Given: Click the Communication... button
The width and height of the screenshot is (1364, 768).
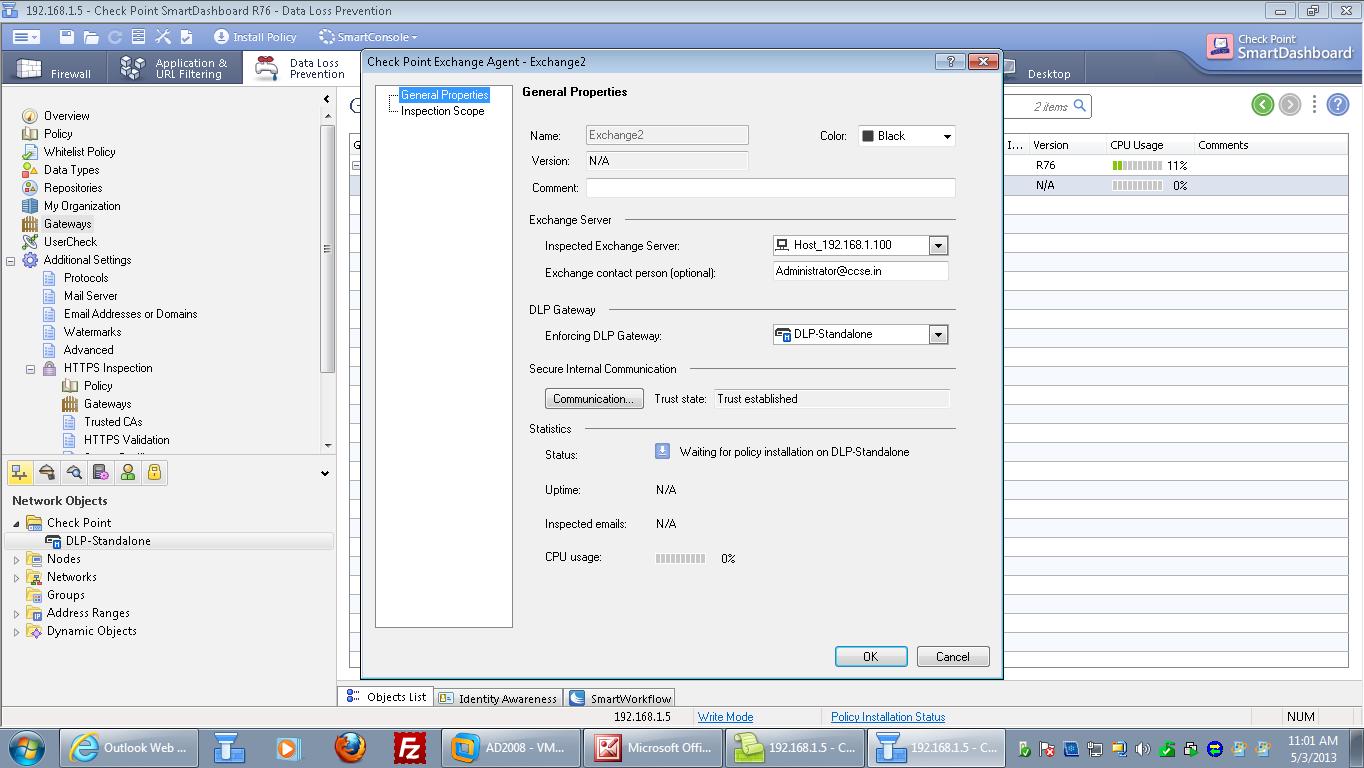Looking at the screenshot, I should click(594, 399).
